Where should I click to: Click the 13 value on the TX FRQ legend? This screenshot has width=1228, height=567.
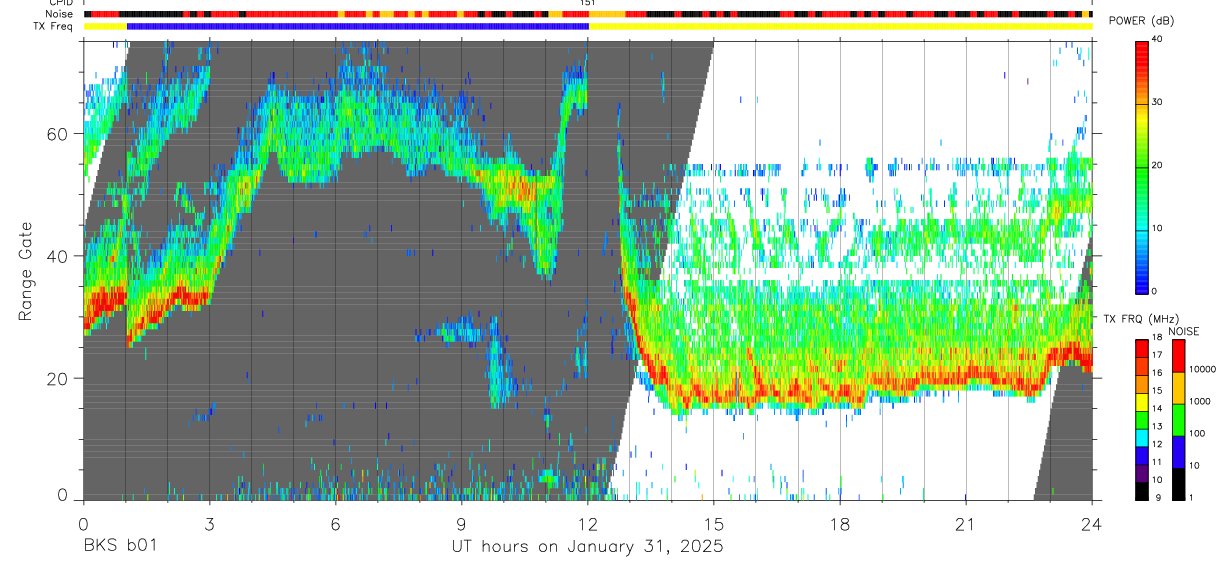[1157, 427]
